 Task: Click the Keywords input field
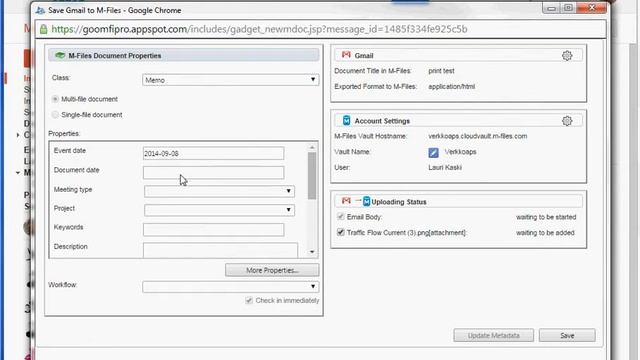pos(213,230)
